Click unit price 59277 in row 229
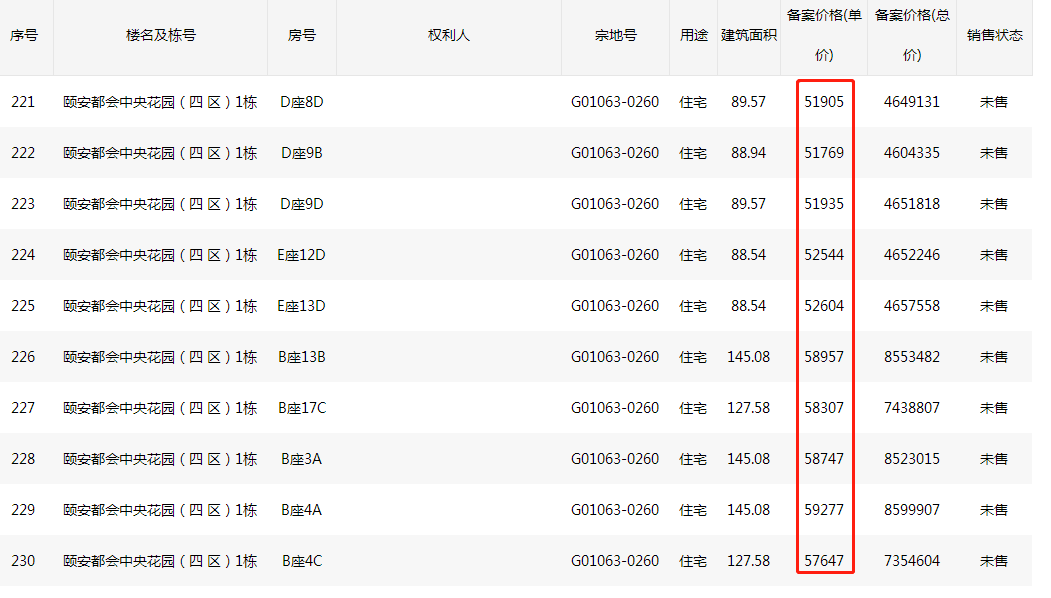The image size is (1051, 598). [824, 510]
